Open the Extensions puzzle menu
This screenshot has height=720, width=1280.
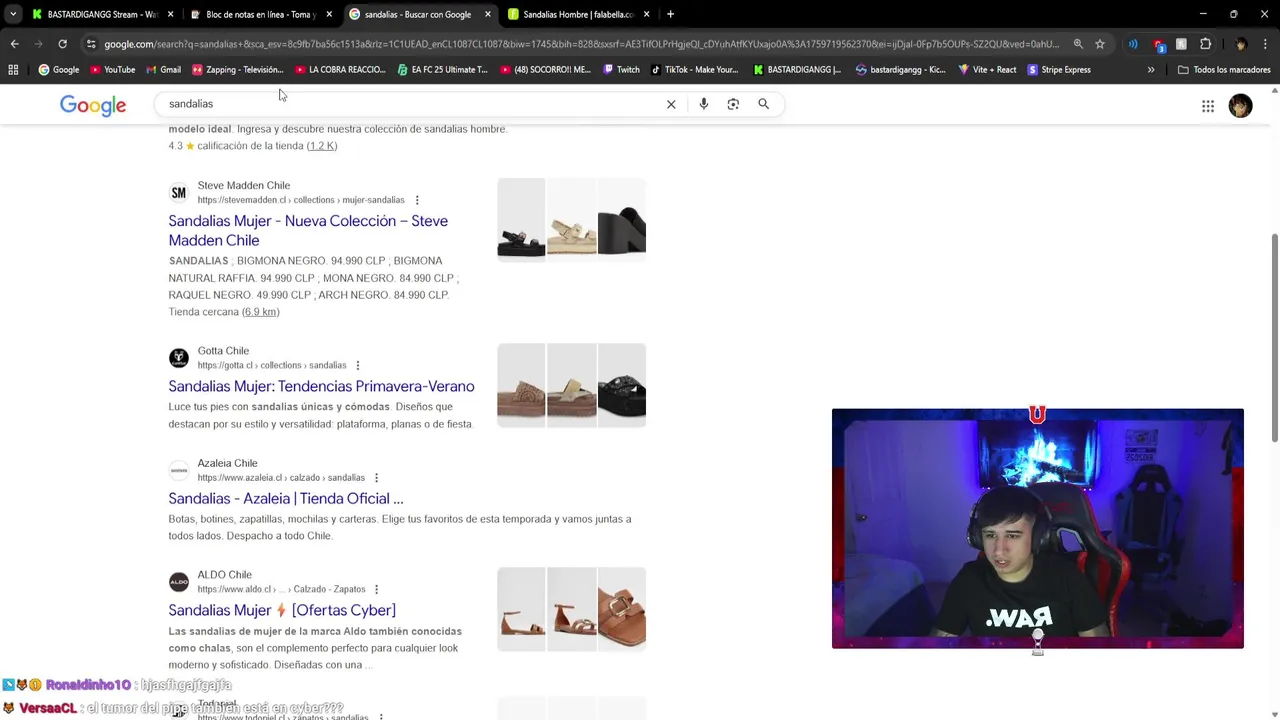(1205, 44)
